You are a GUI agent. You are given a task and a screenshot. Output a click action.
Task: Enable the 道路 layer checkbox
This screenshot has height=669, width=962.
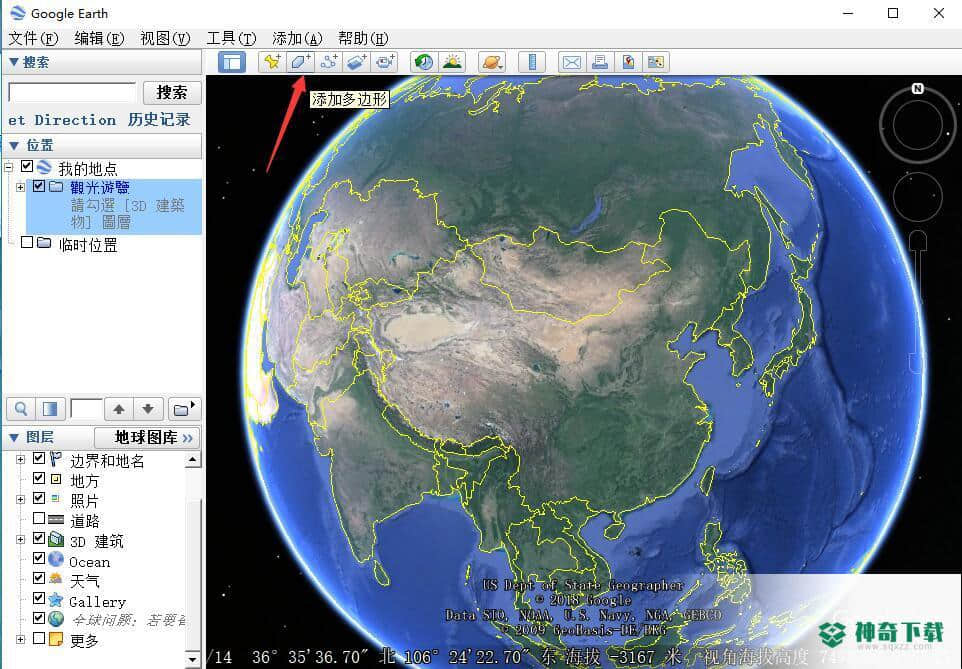(x=39, y=518)
